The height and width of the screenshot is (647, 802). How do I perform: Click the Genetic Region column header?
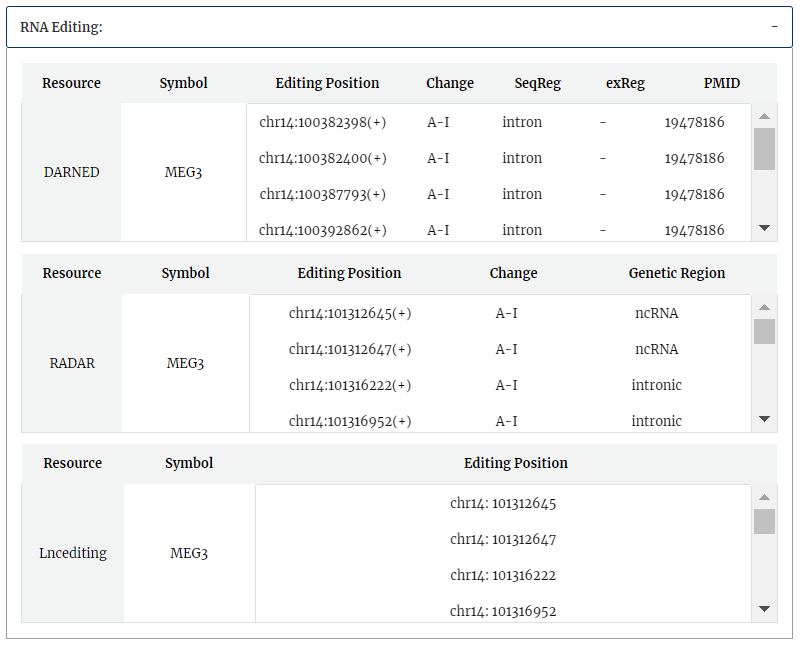click(677, 273)
